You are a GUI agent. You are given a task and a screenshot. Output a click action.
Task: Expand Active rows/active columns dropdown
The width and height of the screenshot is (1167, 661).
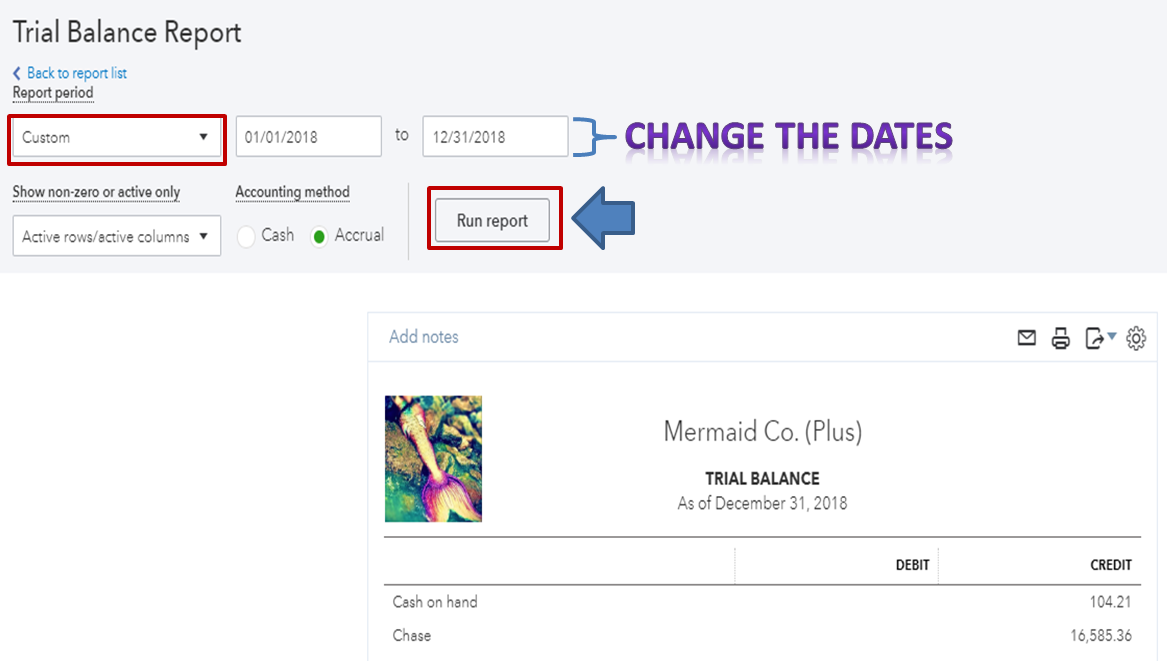click(117, 236)
